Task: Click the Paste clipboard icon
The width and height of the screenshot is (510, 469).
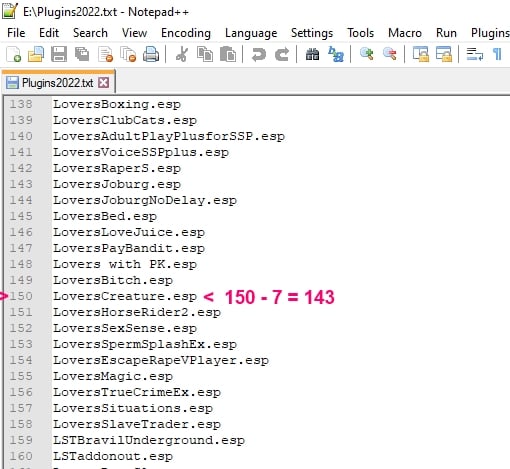Action: coord(228,54)
